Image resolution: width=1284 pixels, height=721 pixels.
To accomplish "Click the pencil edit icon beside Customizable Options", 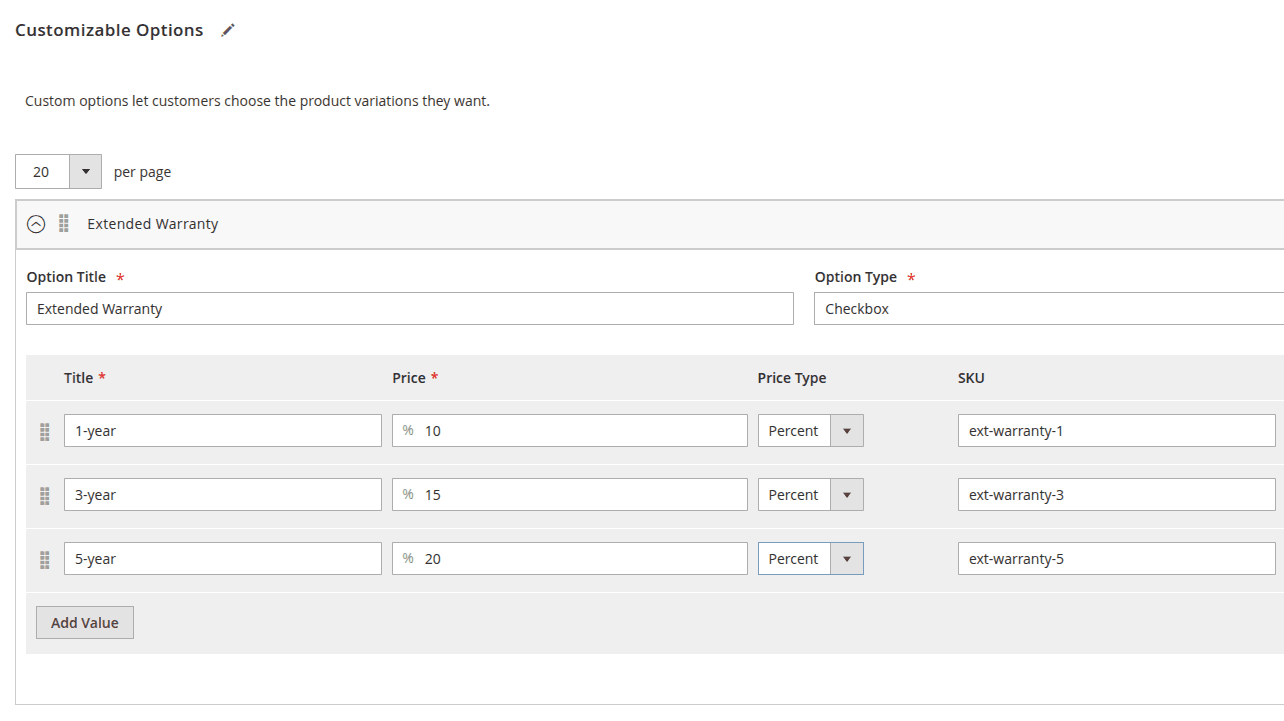I will [227, 30].
